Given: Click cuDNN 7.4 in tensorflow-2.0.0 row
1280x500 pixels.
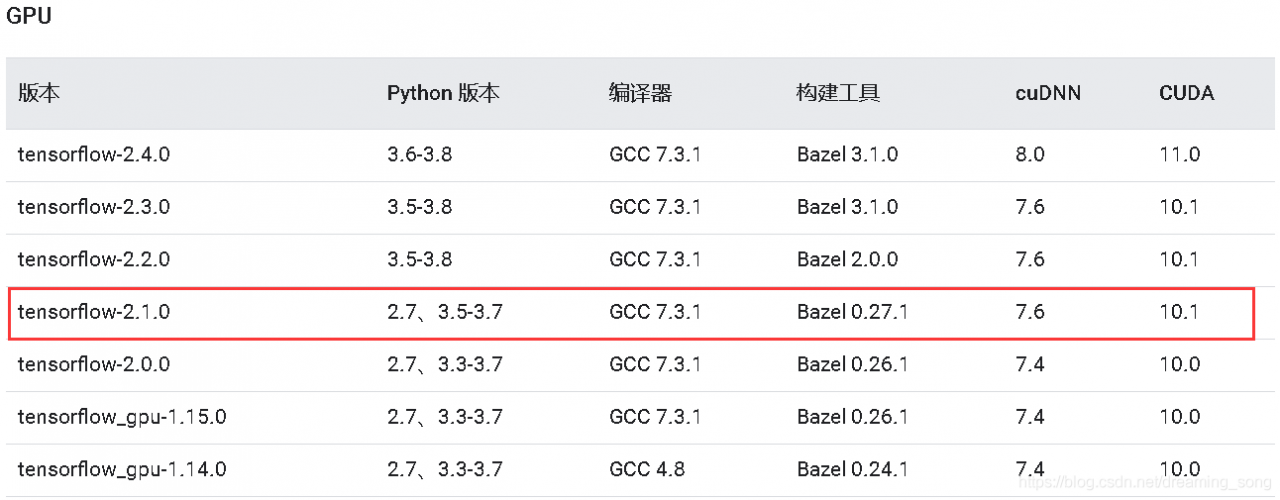Looking at the screenshot, I should (x=1030, y=364).
